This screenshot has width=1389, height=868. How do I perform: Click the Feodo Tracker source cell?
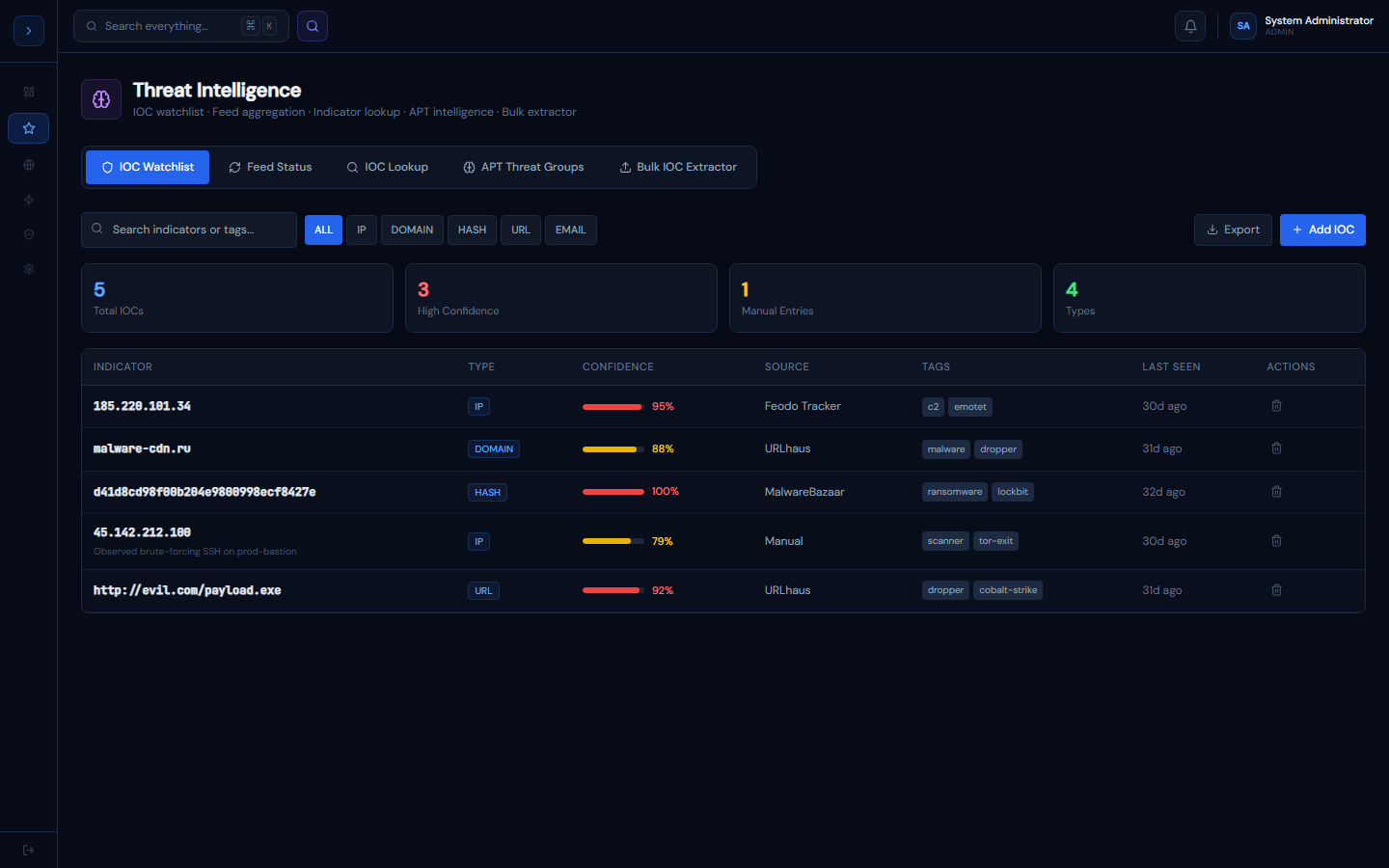coord(803,406)
